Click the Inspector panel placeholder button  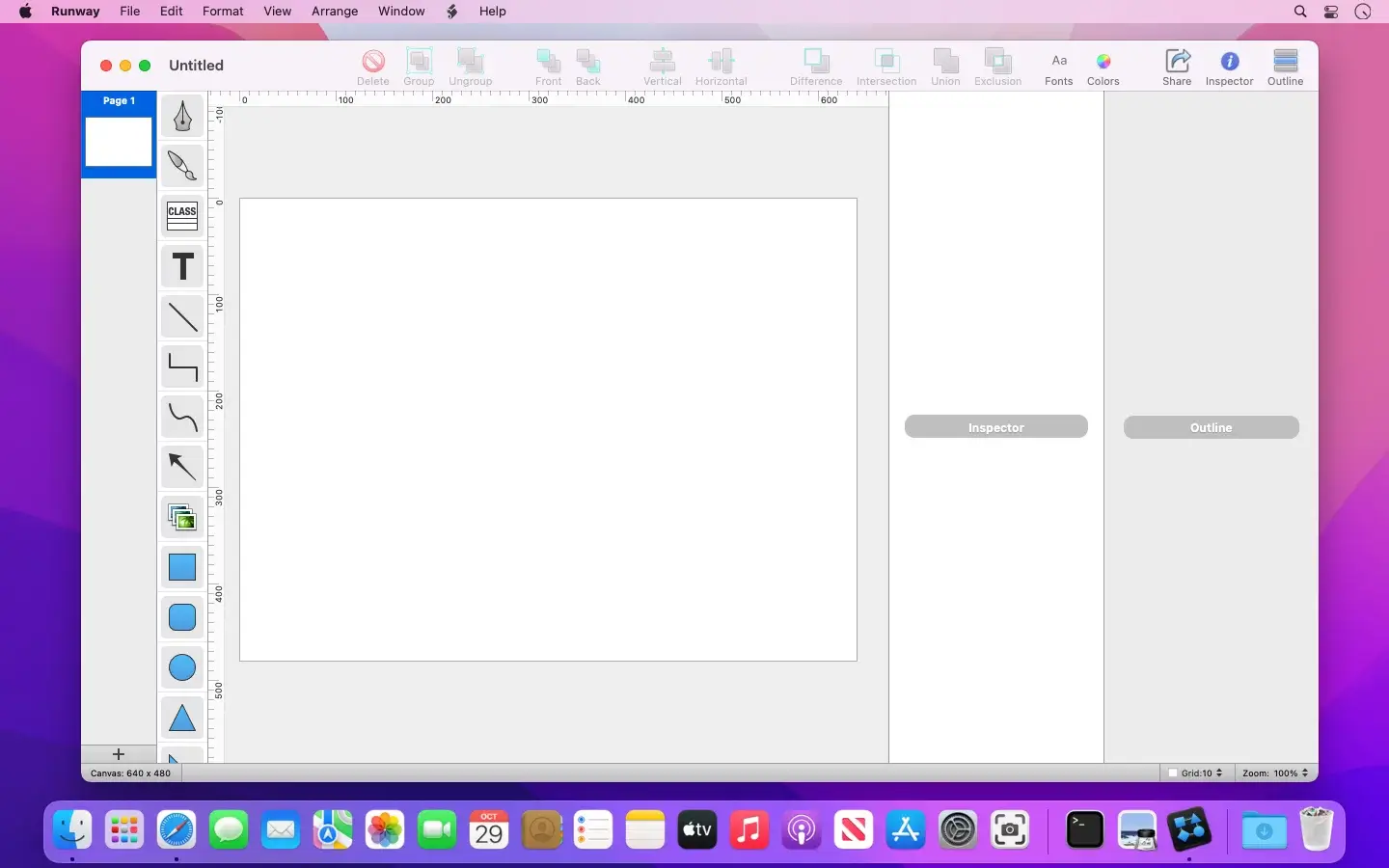click(996, 427)
